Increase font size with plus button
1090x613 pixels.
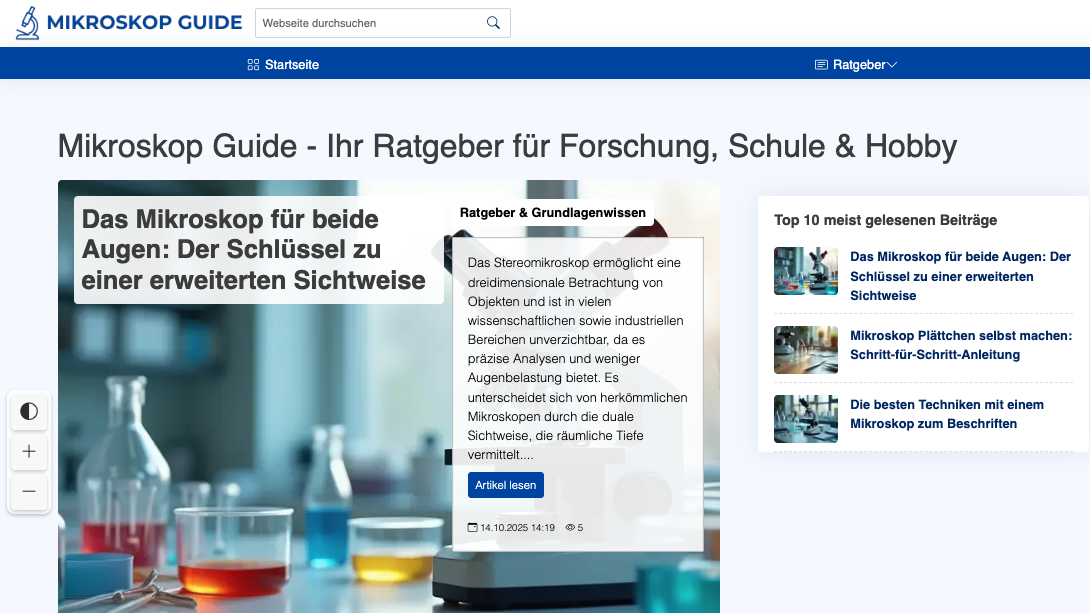tap(29, 451)
